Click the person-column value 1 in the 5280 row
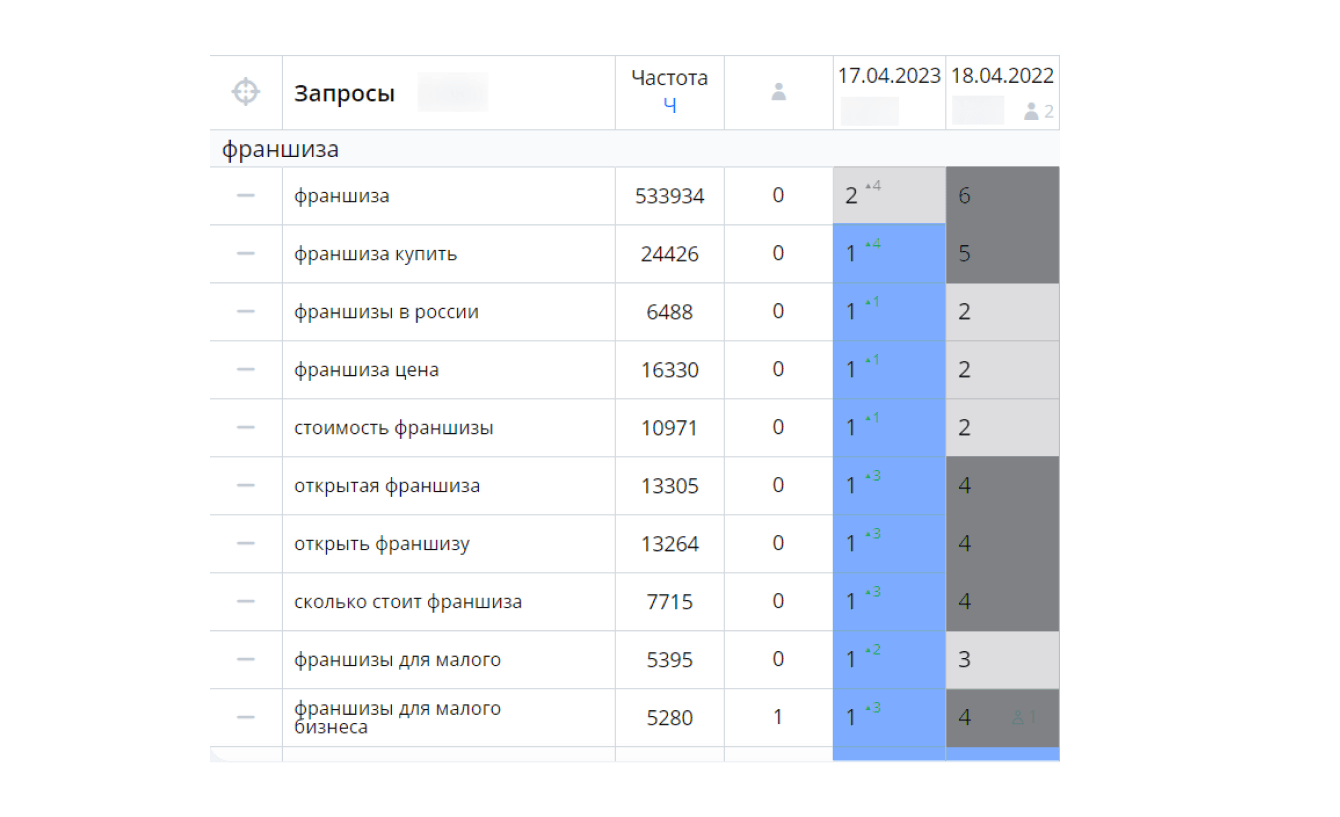The image size is (1340, 817). click(x=778, y=718)
